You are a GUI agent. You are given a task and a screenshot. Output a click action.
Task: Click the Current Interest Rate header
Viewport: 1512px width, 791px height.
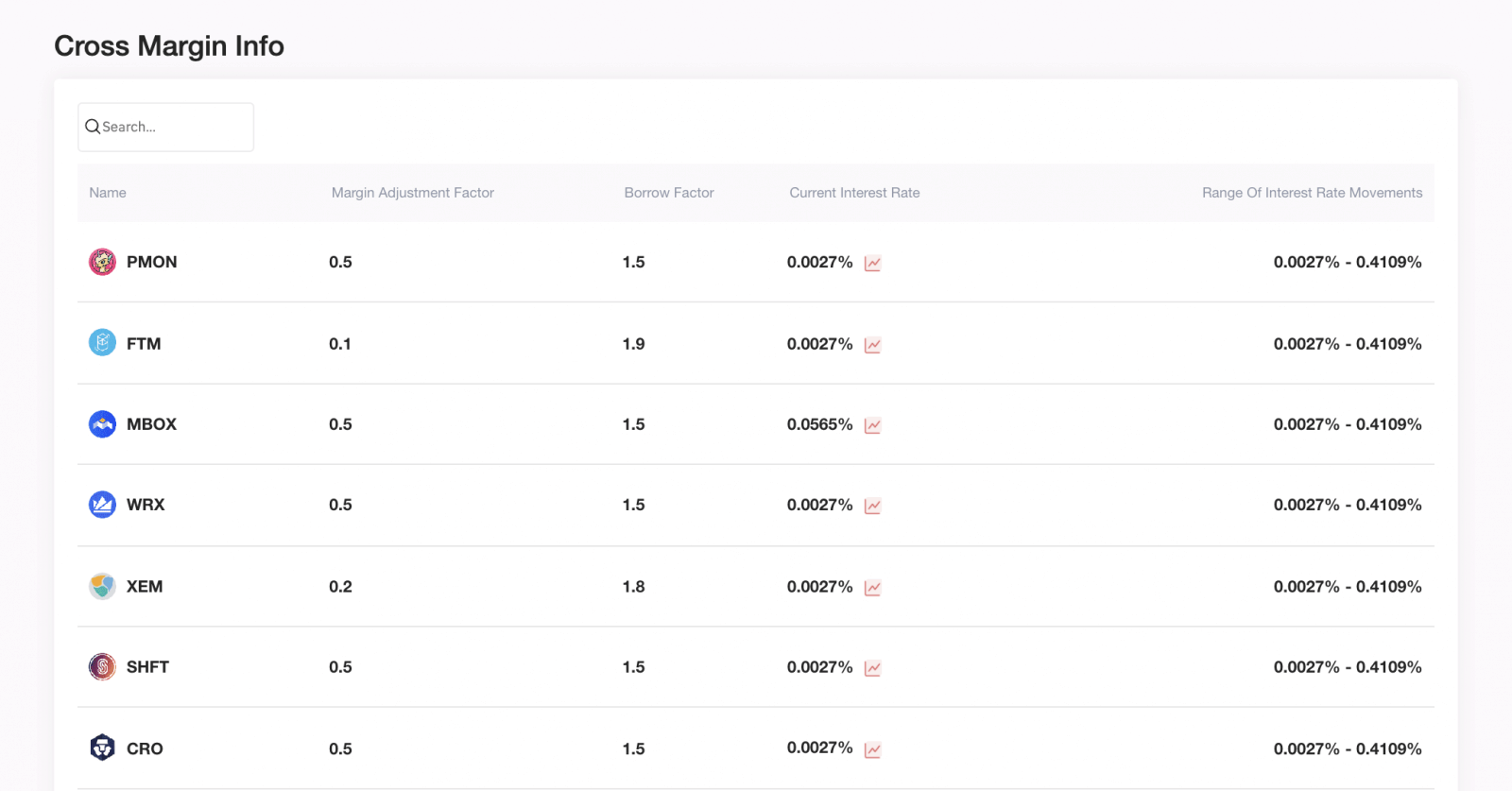[854, 193]
